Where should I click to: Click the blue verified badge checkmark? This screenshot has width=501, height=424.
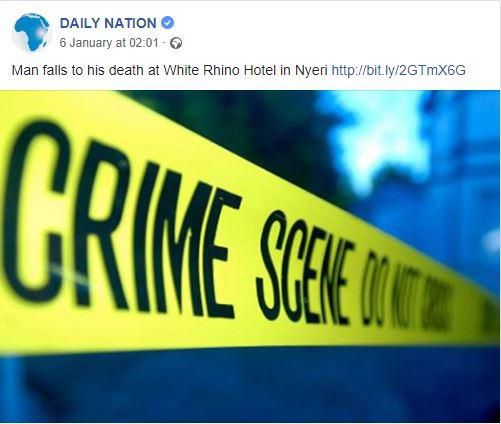click(167, 23)
